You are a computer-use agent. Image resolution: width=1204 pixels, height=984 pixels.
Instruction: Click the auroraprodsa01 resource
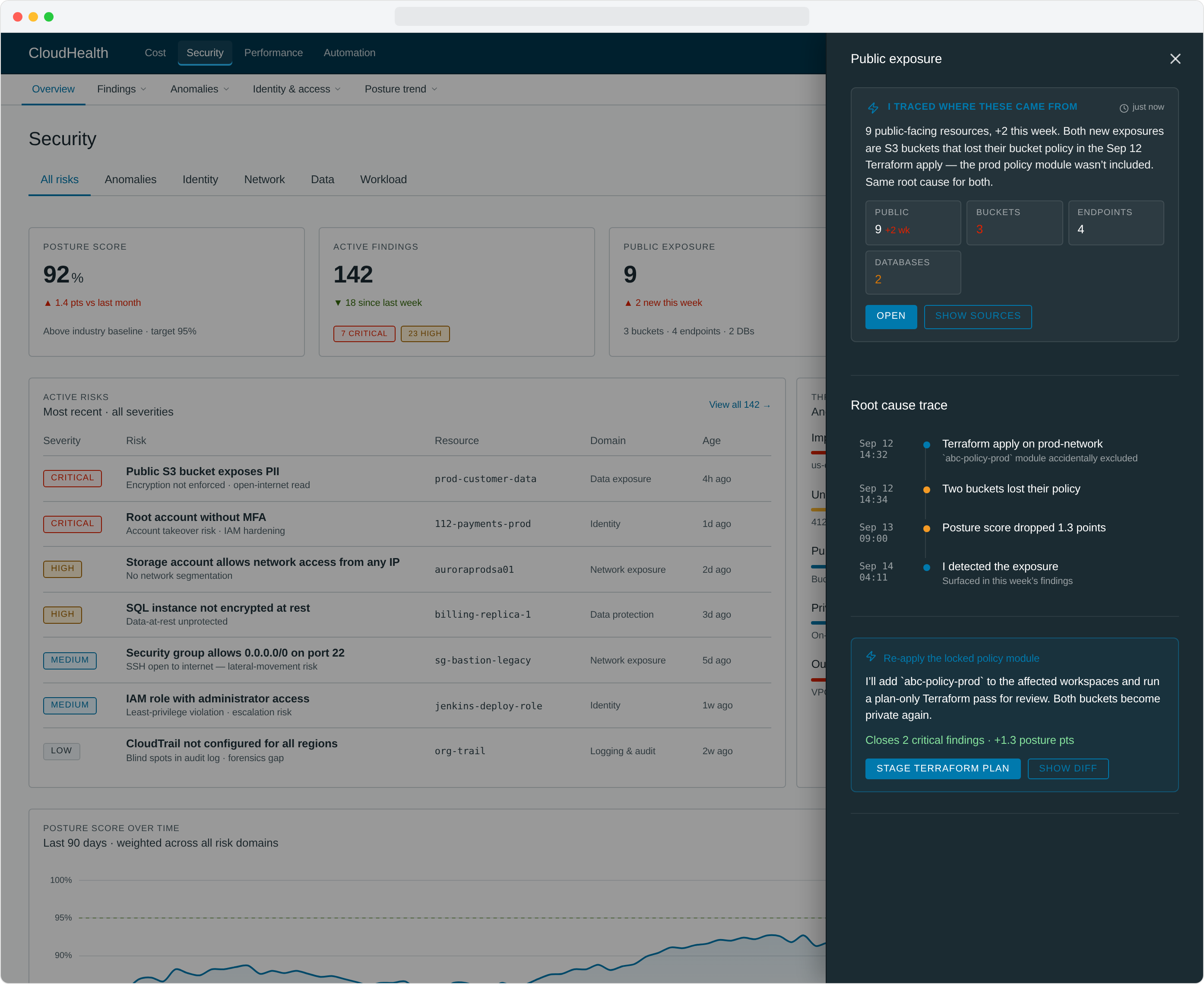point(474,570)
